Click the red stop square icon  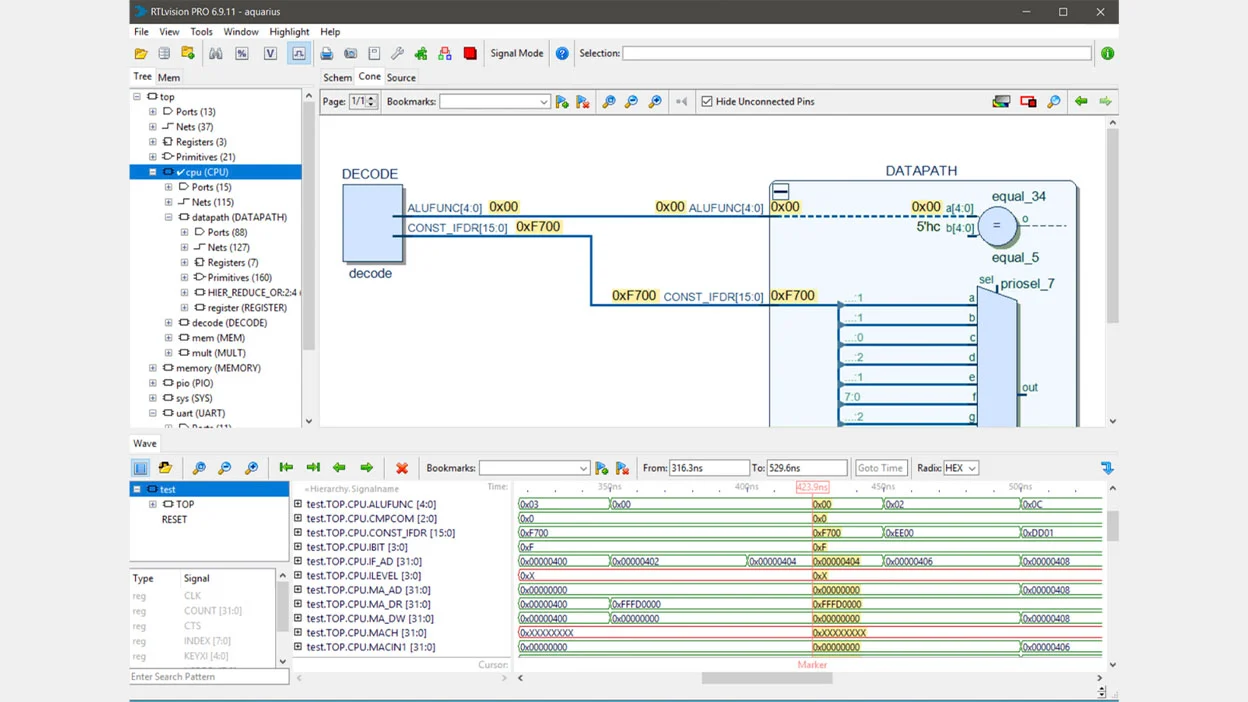470,53
